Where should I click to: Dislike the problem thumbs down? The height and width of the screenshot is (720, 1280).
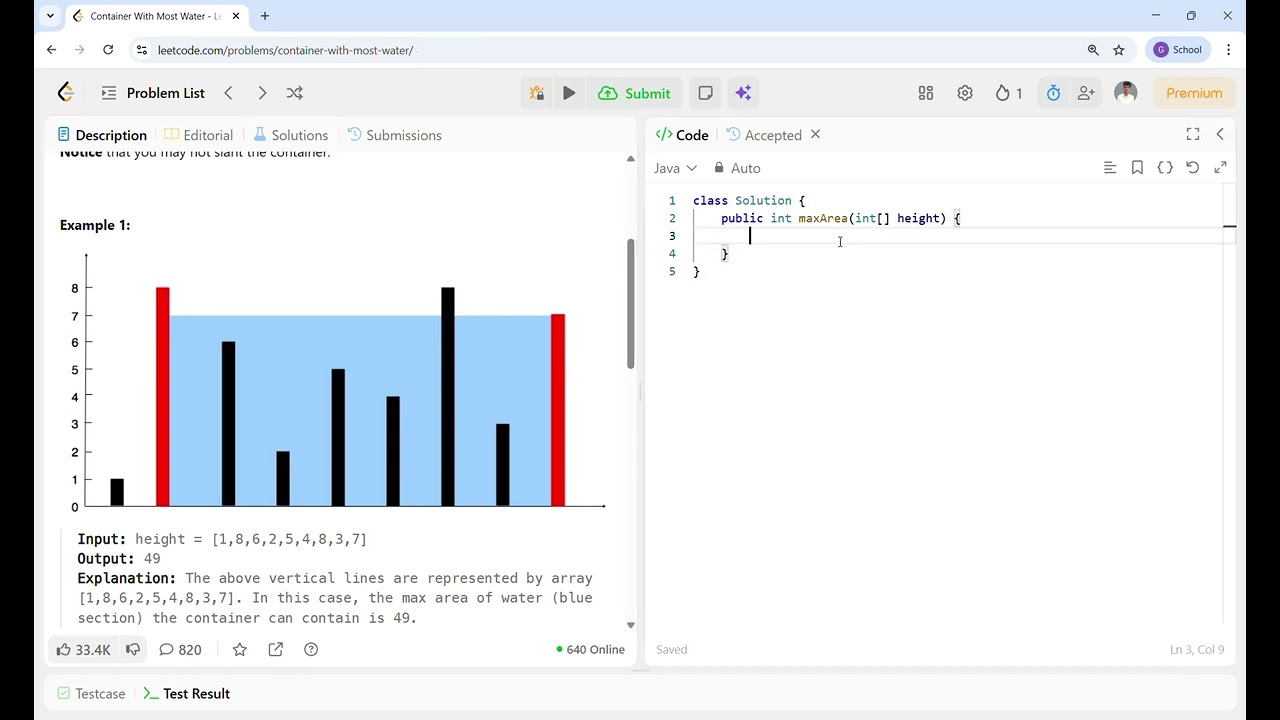(132, 649)
